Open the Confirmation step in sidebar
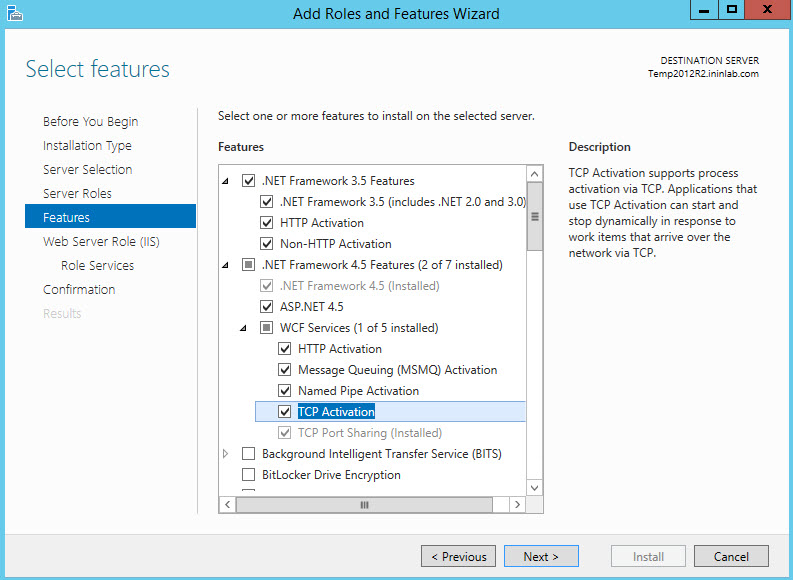This screenshot has height=580, width=793. [79, 289]
